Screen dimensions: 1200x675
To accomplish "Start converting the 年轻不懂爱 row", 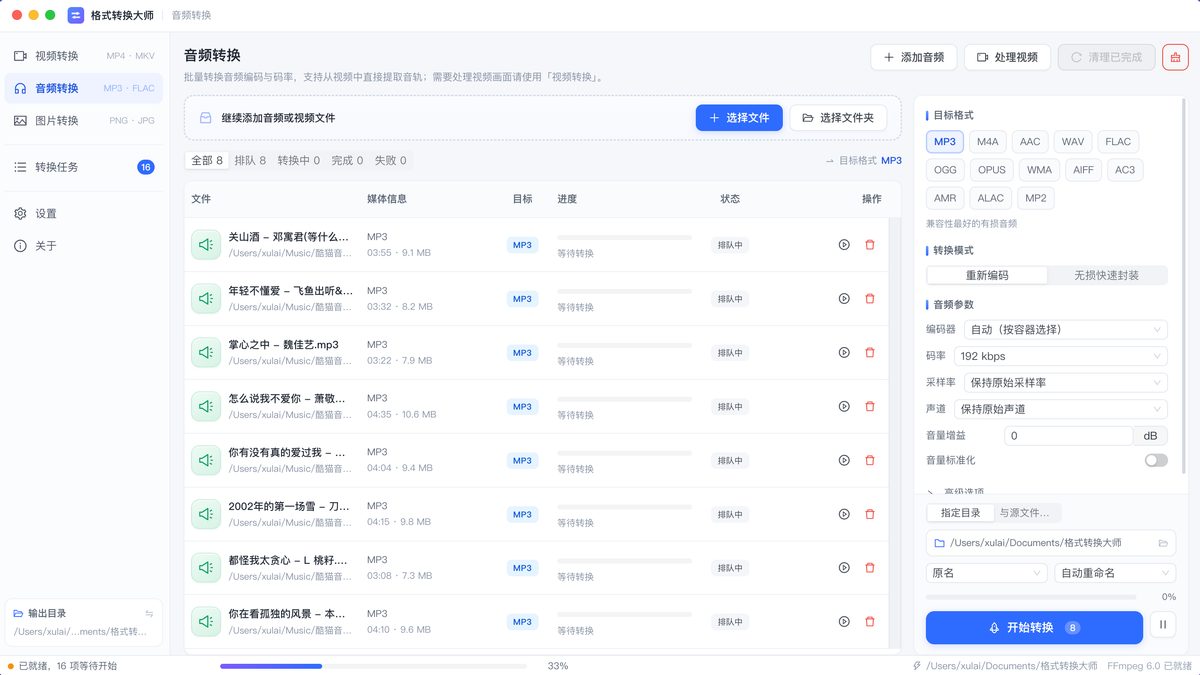I will pyautogui.click(x=844, y=299).
